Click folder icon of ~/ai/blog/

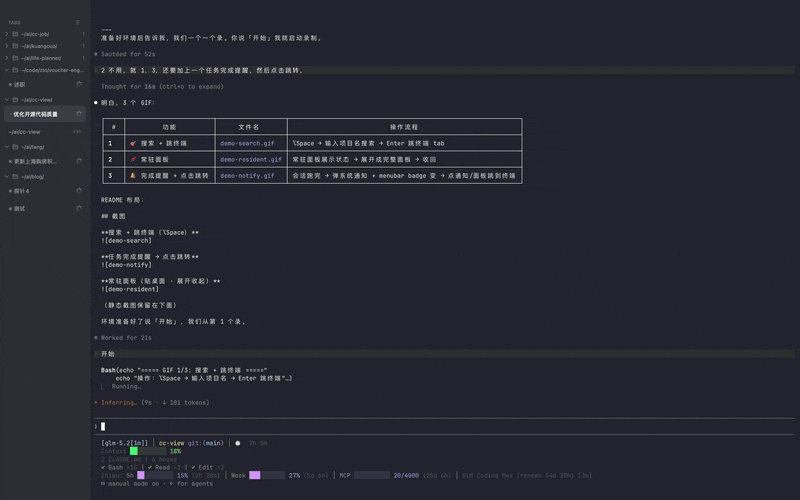[x=15, y=177]
